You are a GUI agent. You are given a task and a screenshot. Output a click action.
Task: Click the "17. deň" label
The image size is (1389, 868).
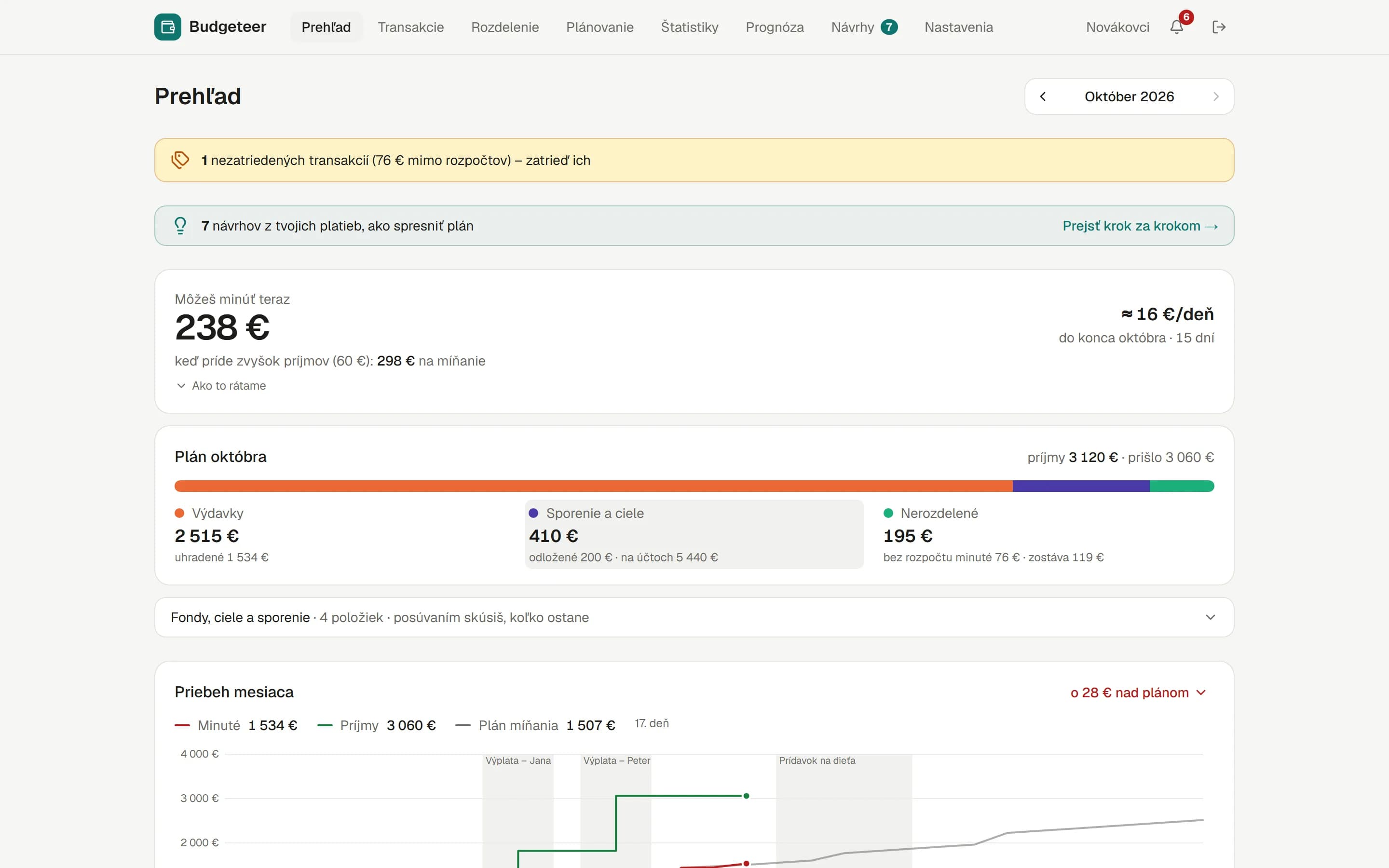(x=652, y=723)
